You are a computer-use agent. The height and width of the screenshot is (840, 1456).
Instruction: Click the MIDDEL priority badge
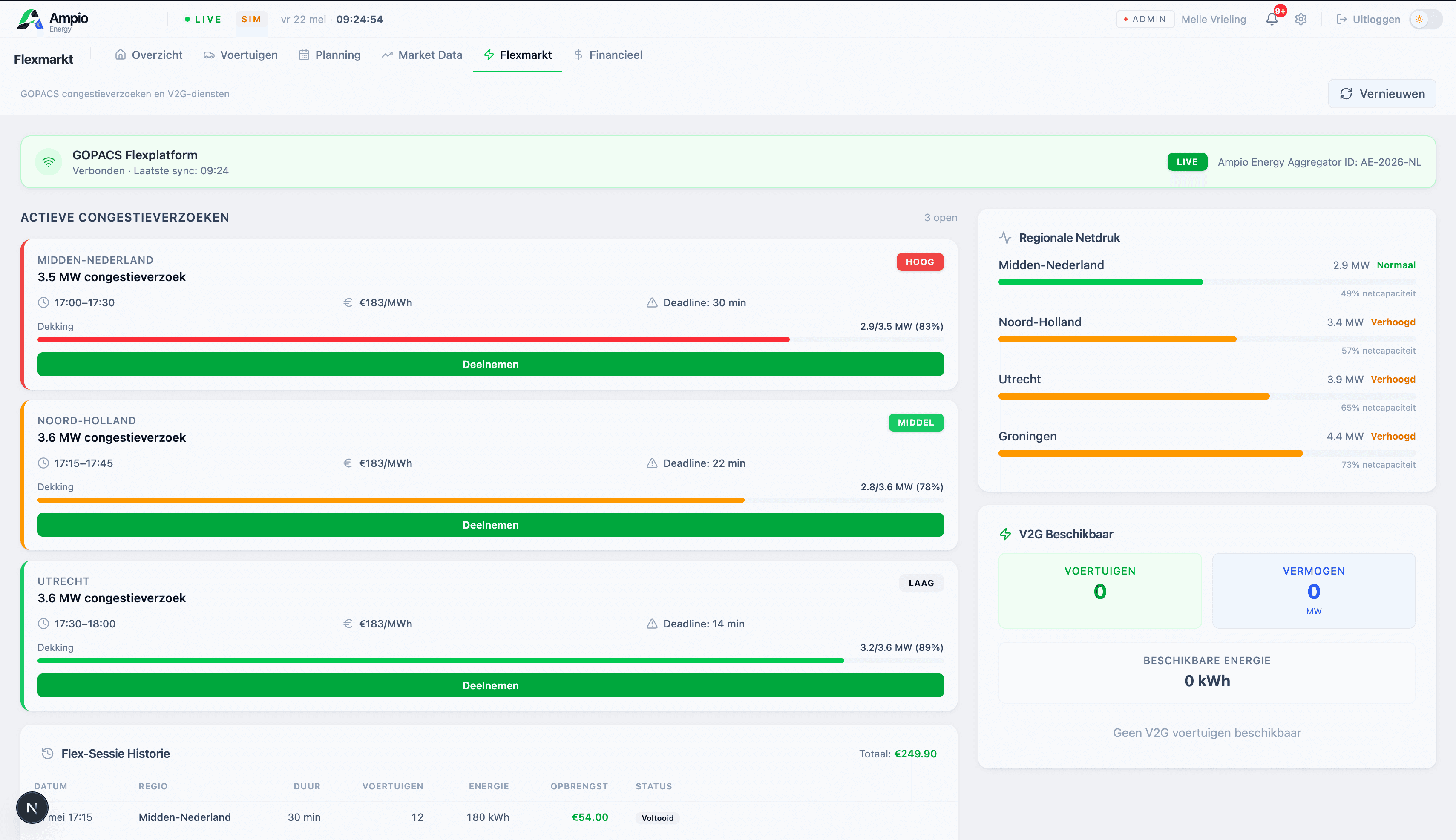click(x=915, y=422)
